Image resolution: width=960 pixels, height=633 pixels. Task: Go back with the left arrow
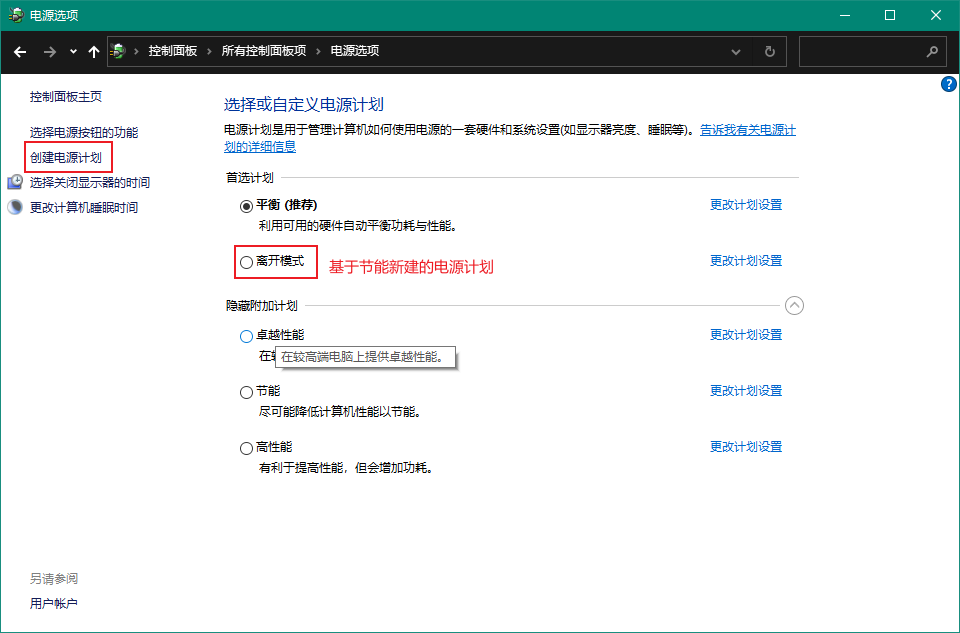tap(20, 52)
